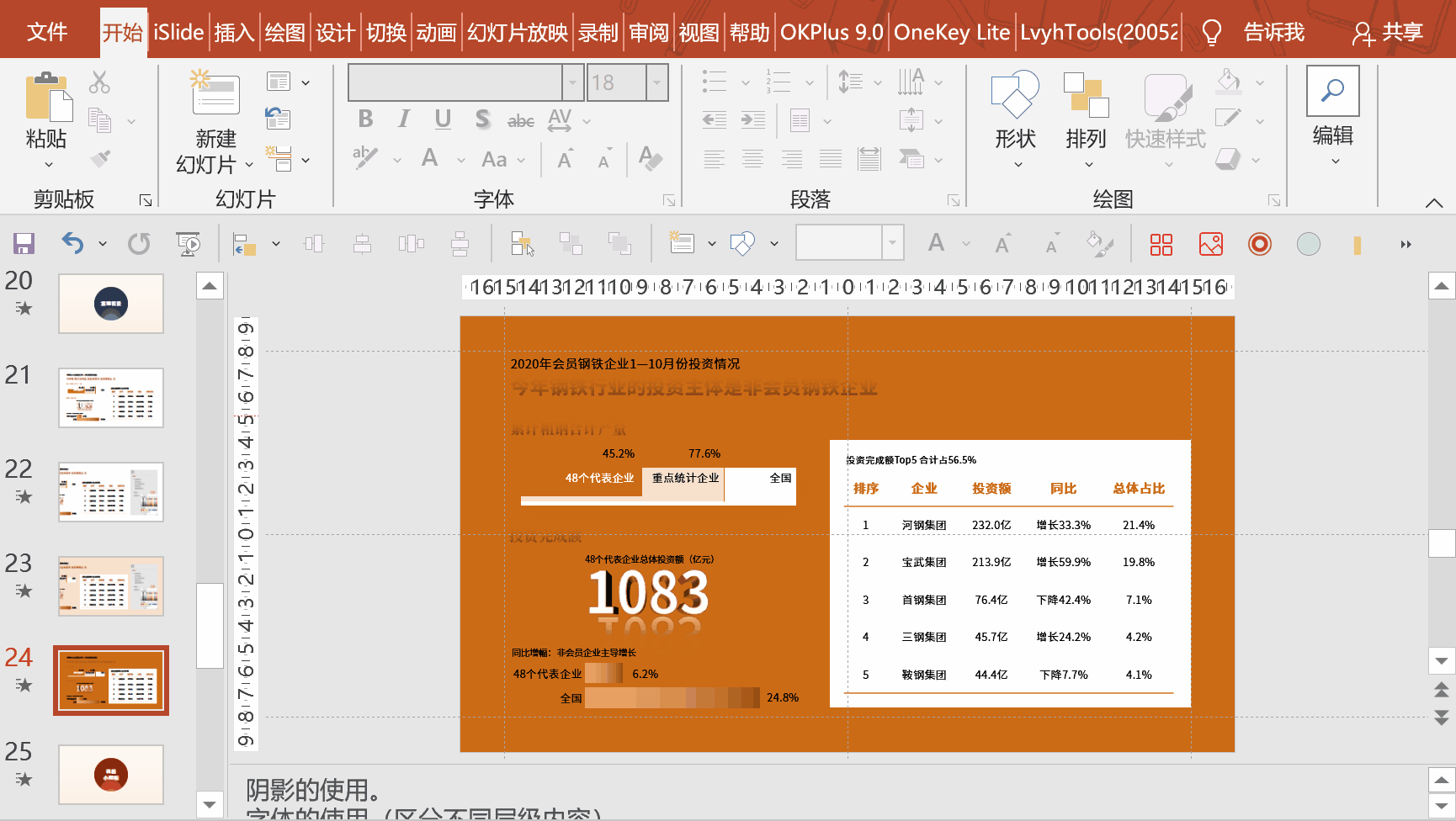Open the font name dropdown
Image resolution: width=1456 pixels, height=821 pixels.
pos(573,82)
